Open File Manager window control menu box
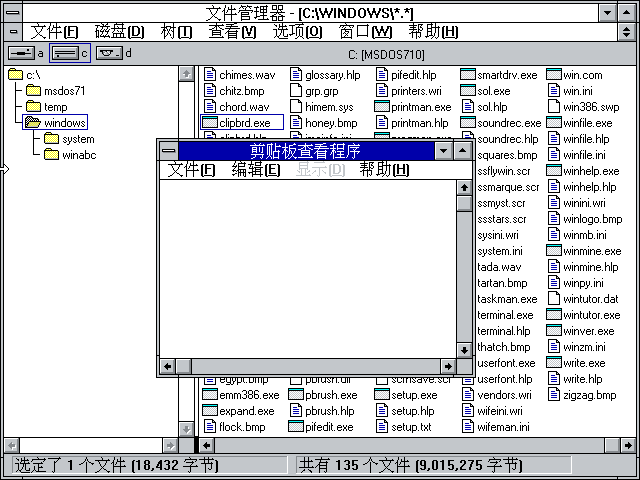 13,13
